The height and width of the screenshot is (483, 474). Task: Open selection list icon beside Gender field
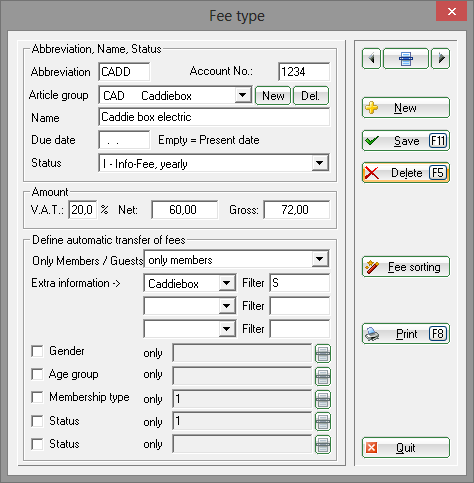(323, 353)
